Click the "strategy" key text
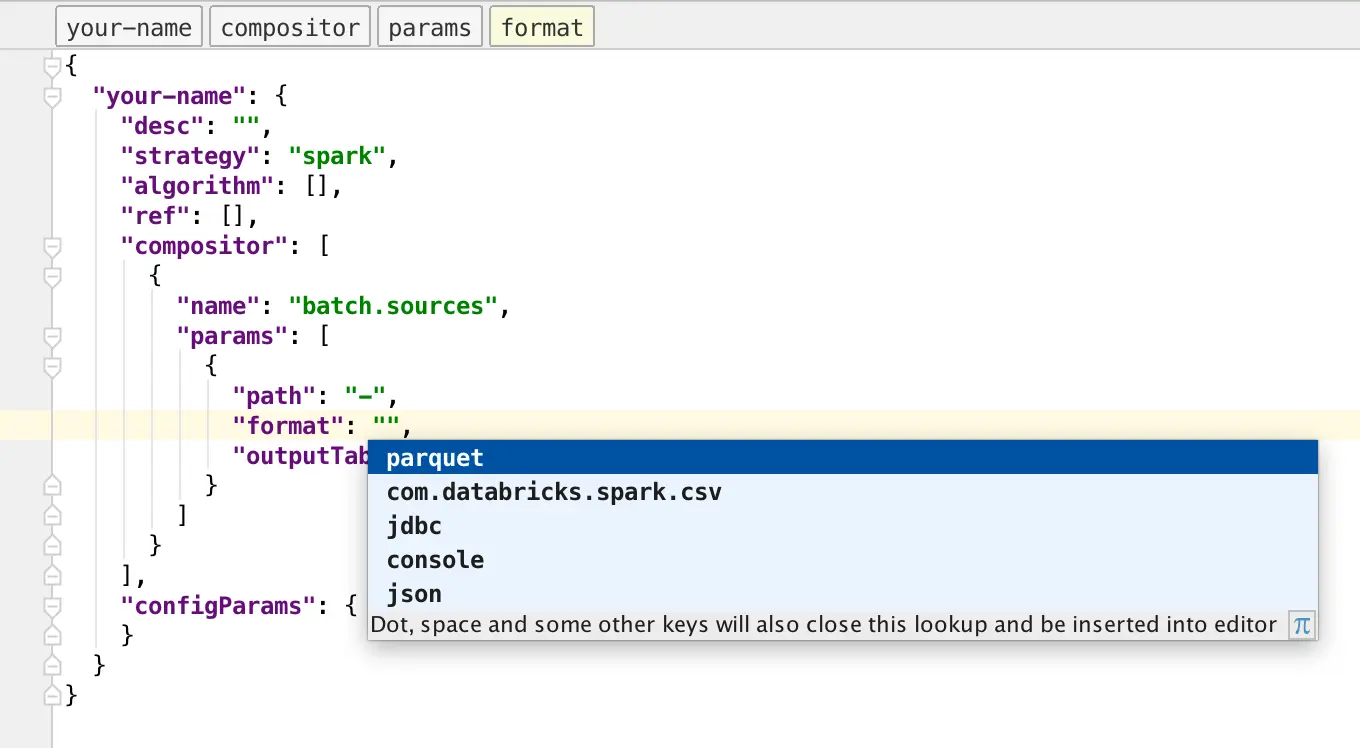1360x748 pixels. click(190, 156)
